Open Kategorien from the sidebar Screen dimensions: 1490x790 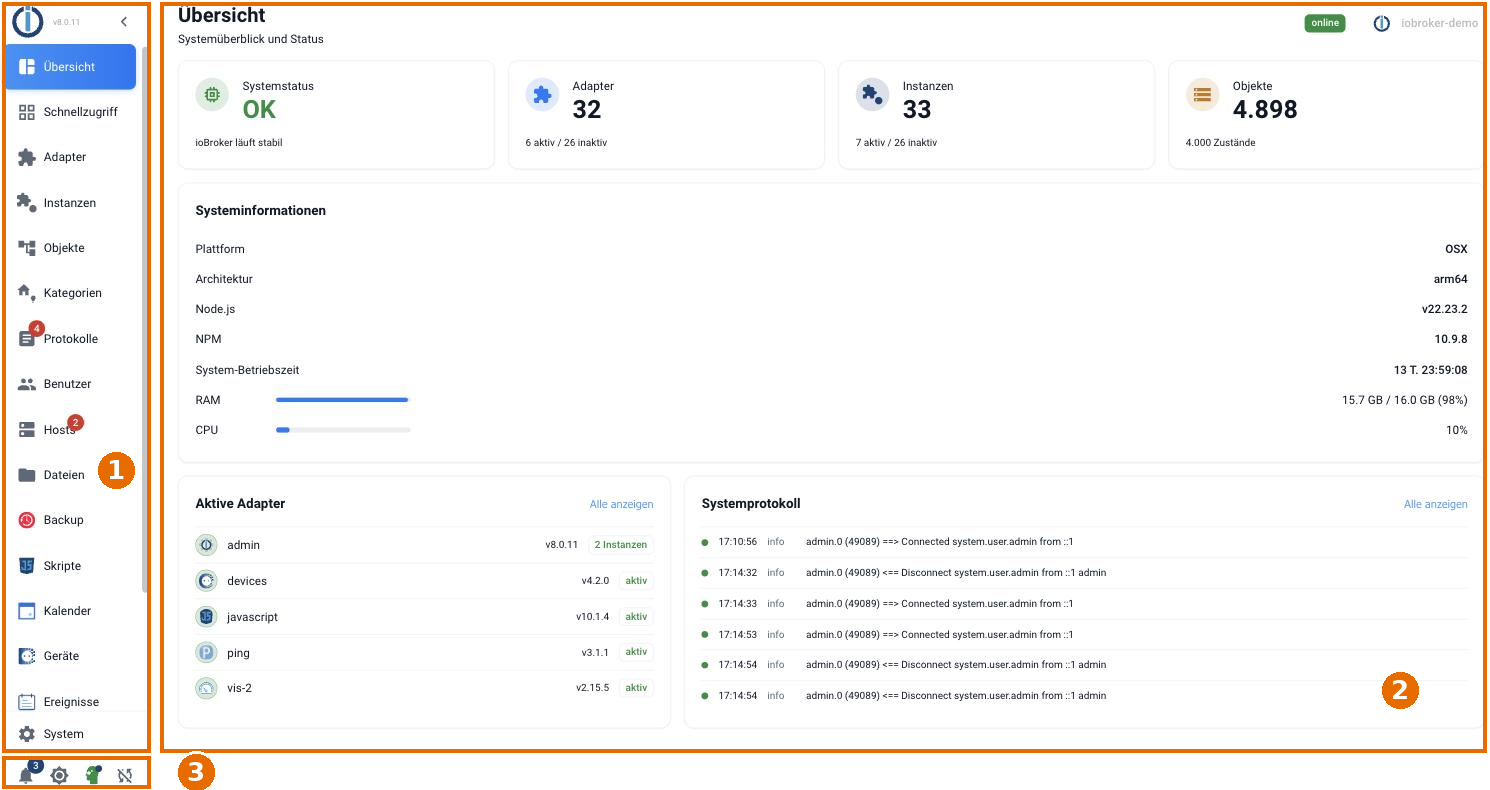pos(71,293)
